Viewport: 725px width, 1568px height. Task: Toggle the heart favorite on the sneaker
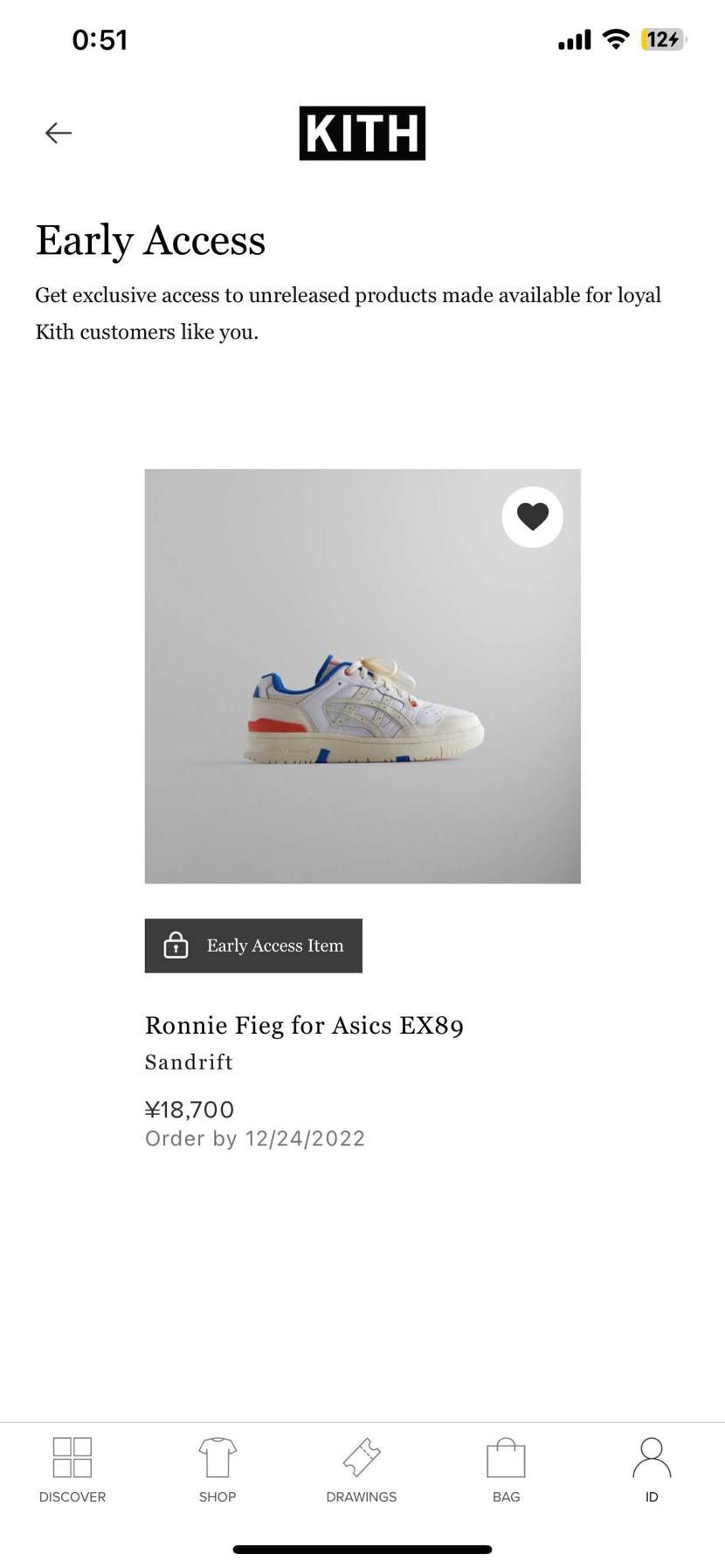pos(532,517)
